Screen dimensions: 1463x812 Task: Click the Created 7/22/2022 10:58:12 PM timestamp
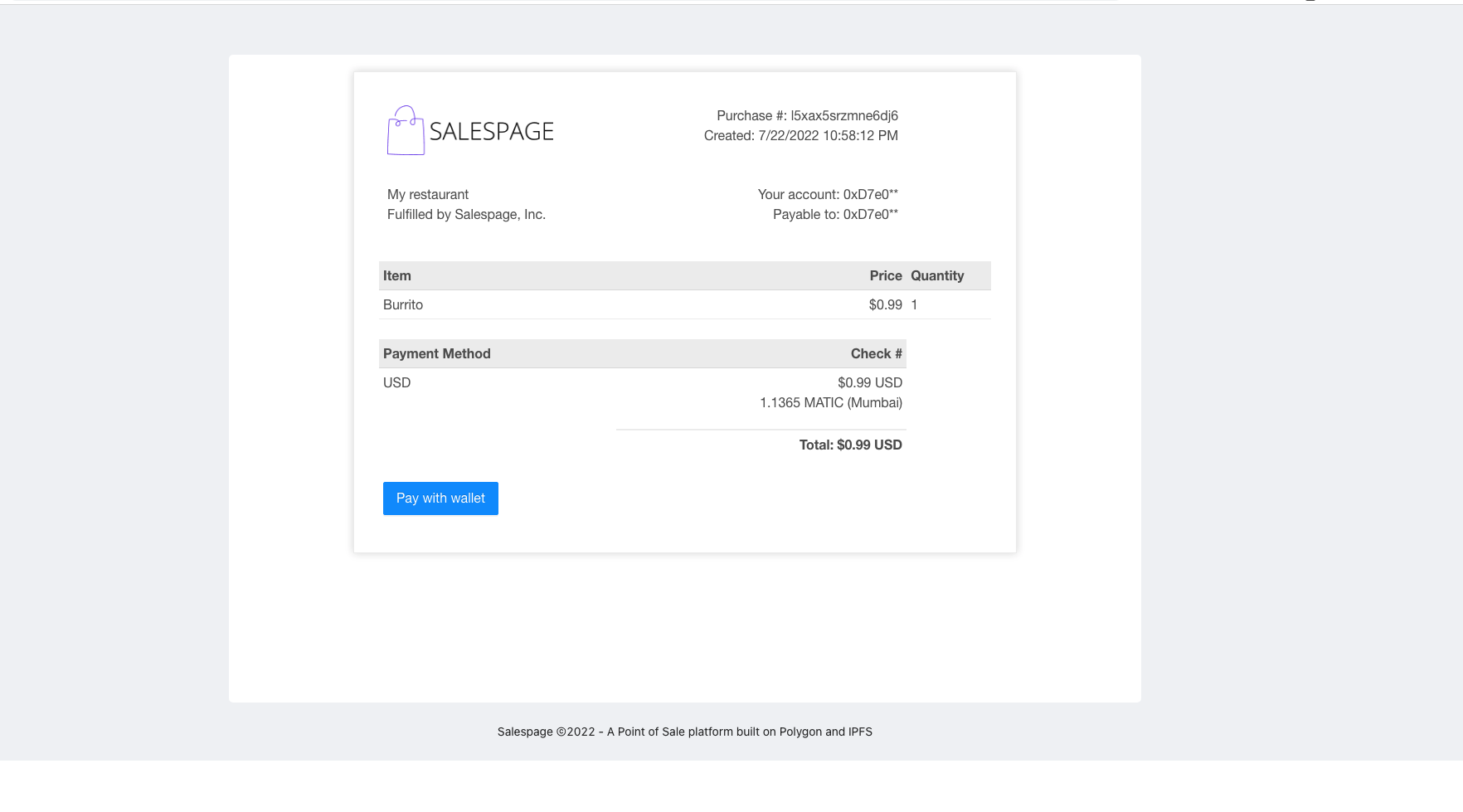[x=801, y=135]
